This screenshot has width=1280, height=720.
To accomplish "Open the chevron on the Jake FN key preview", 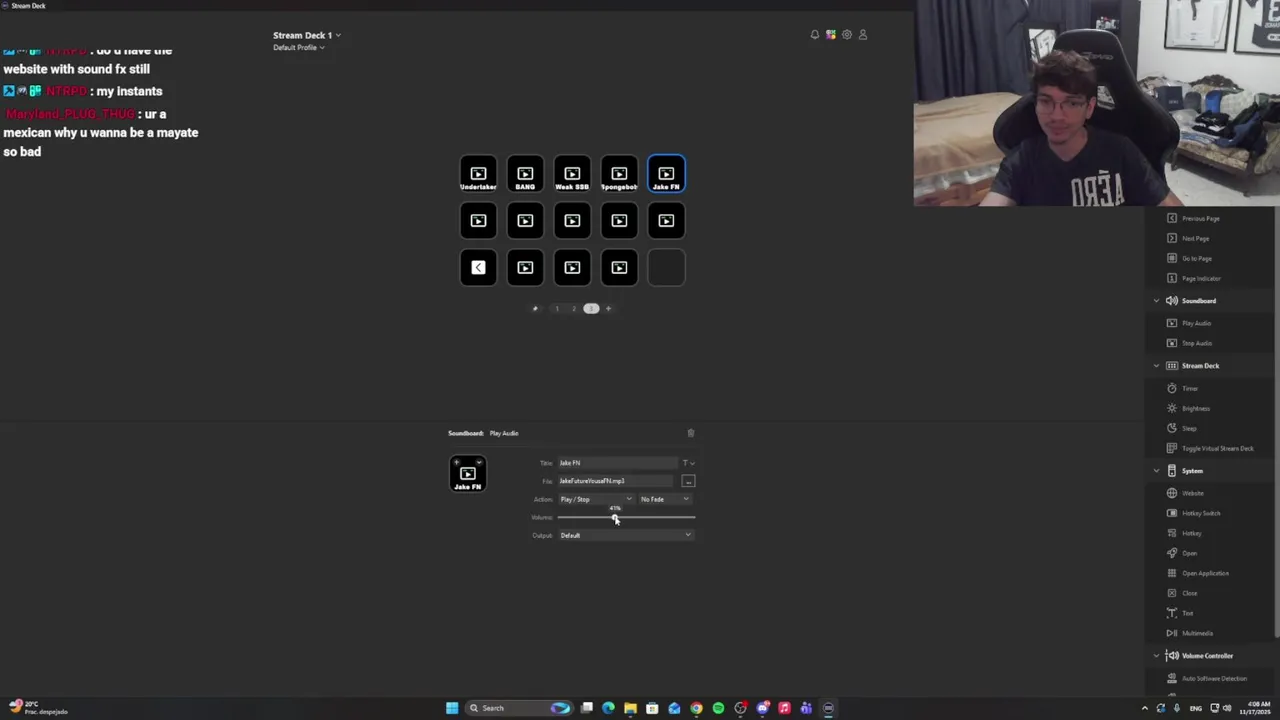I will tap(481, 462).
